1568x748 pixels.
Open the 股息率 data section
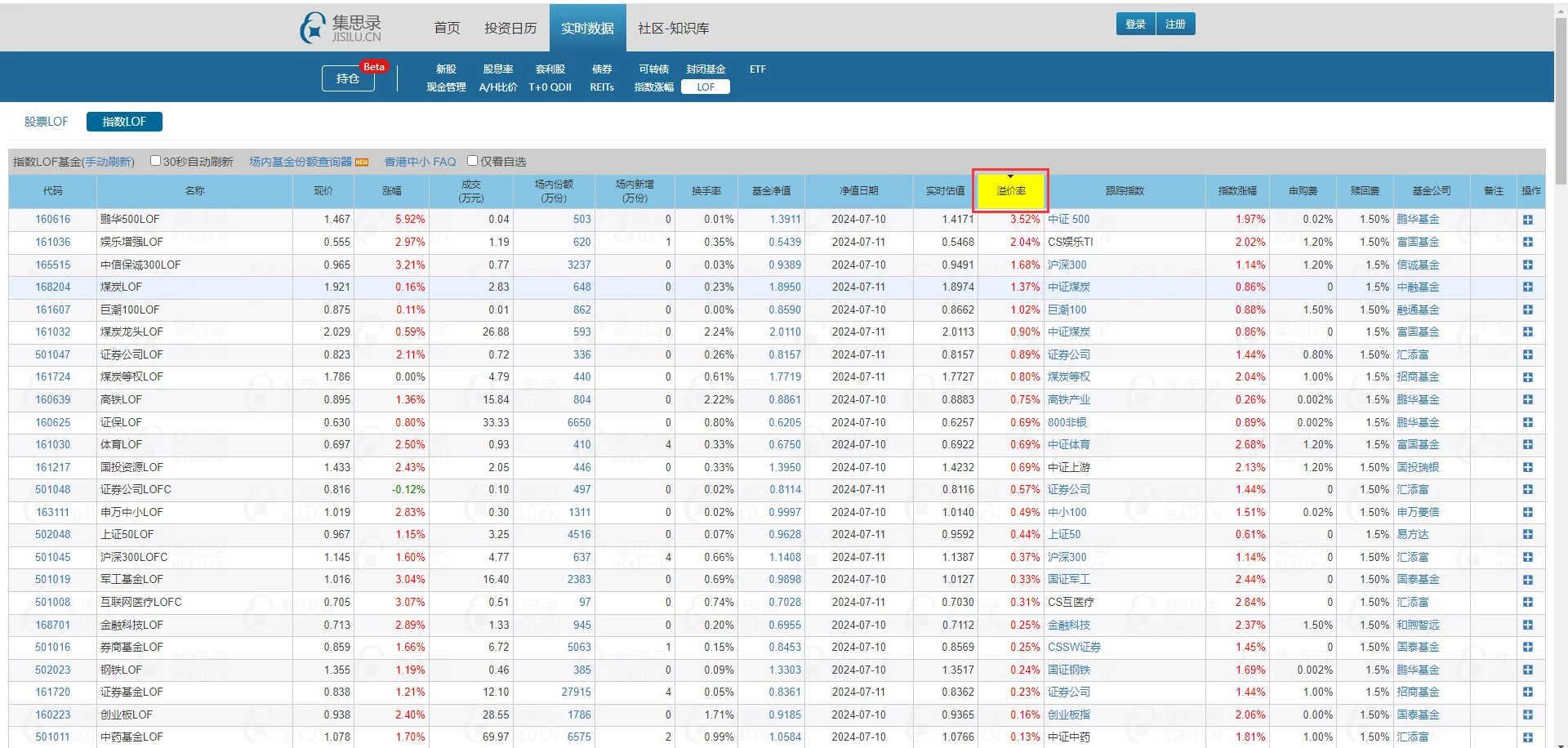498,69
